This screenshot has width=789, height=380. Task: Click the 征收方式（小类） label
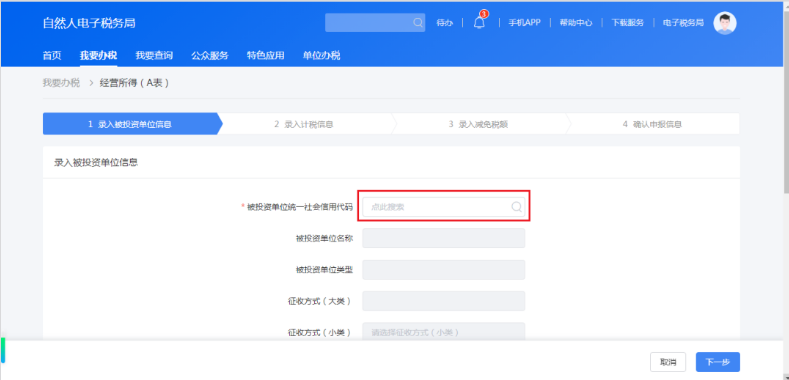click(x=320, y=332)
